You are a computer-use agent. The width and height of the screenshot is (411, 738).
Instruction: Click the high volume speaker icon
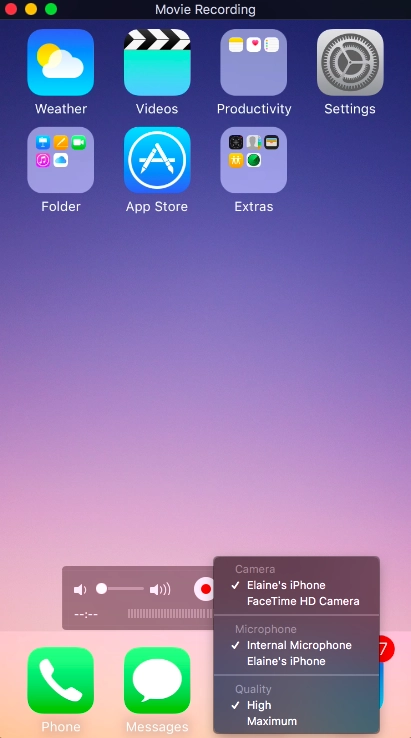160,589
